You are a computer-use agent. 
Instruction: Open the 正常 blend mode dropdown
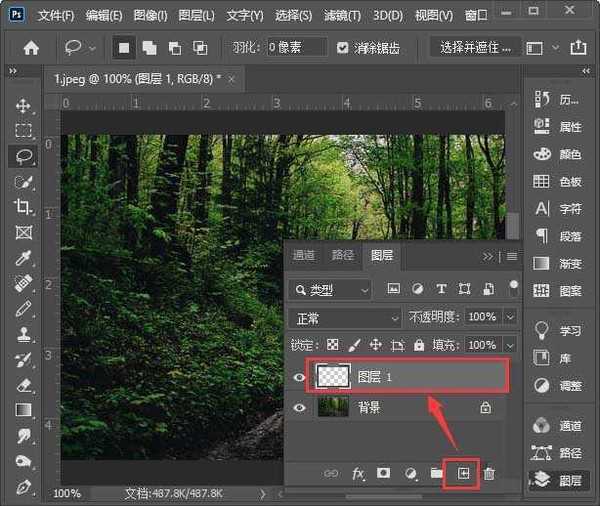click(343, 317)
